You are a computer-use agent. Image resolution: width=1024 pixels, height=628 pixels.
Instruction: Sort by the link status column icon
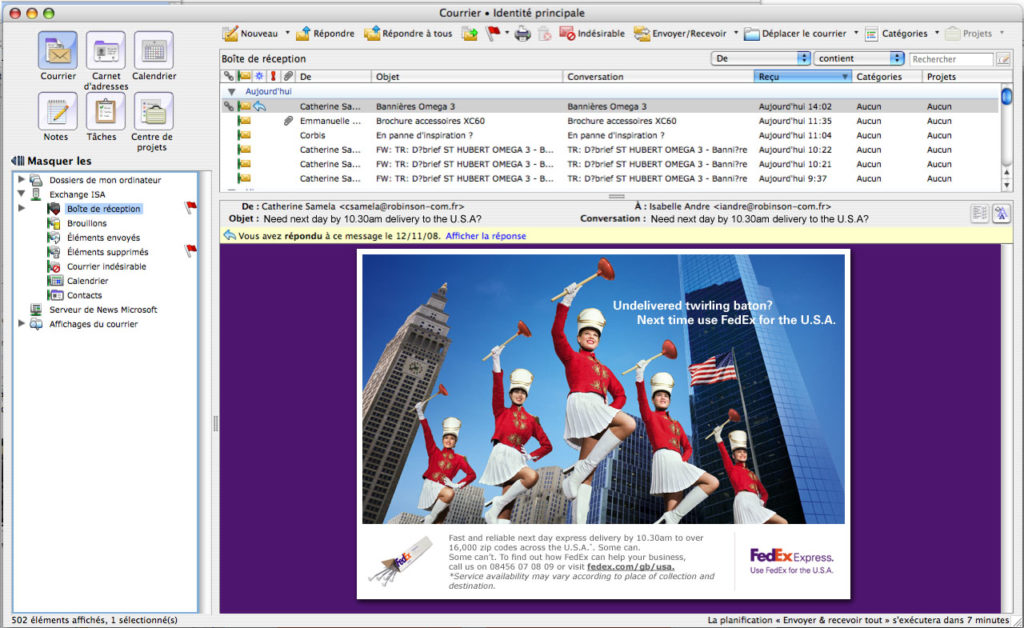click(229, 76)
